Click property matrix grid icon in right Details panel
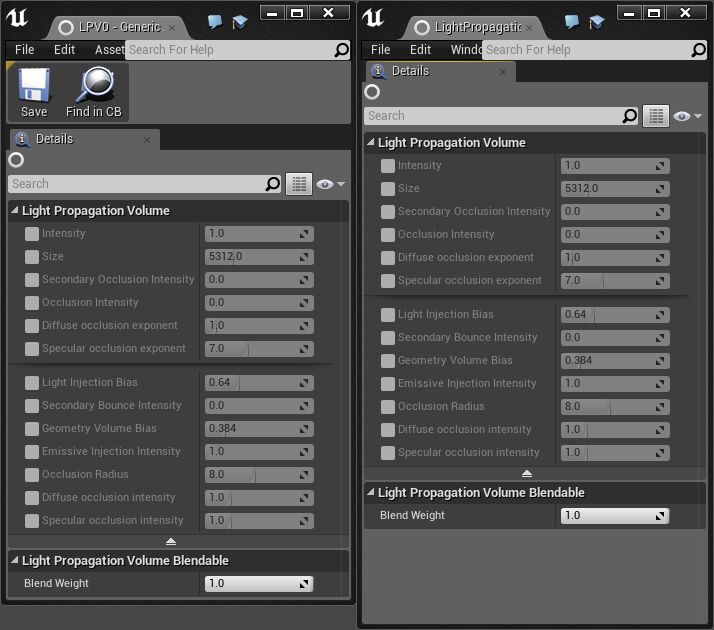 click(656, 116)
